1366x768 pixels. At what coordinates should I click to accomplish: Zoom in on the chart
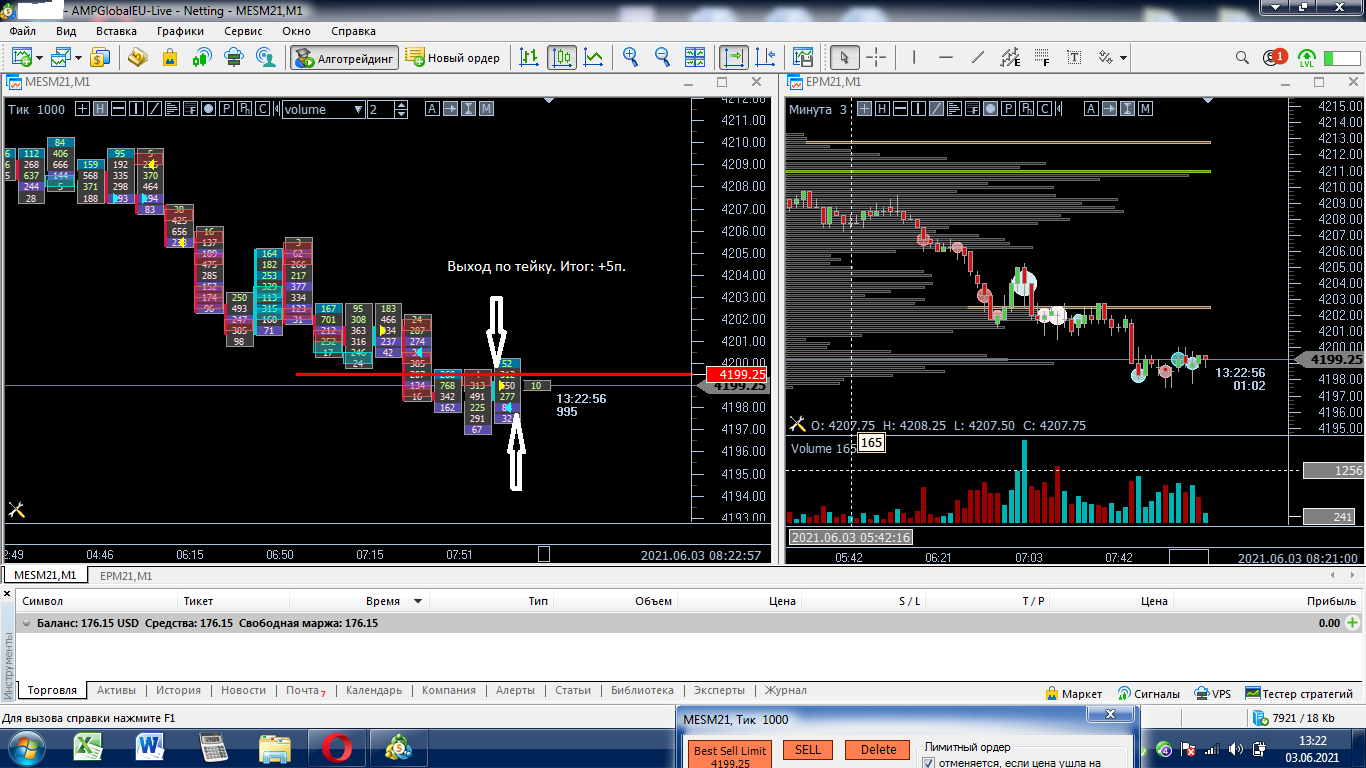630,57
